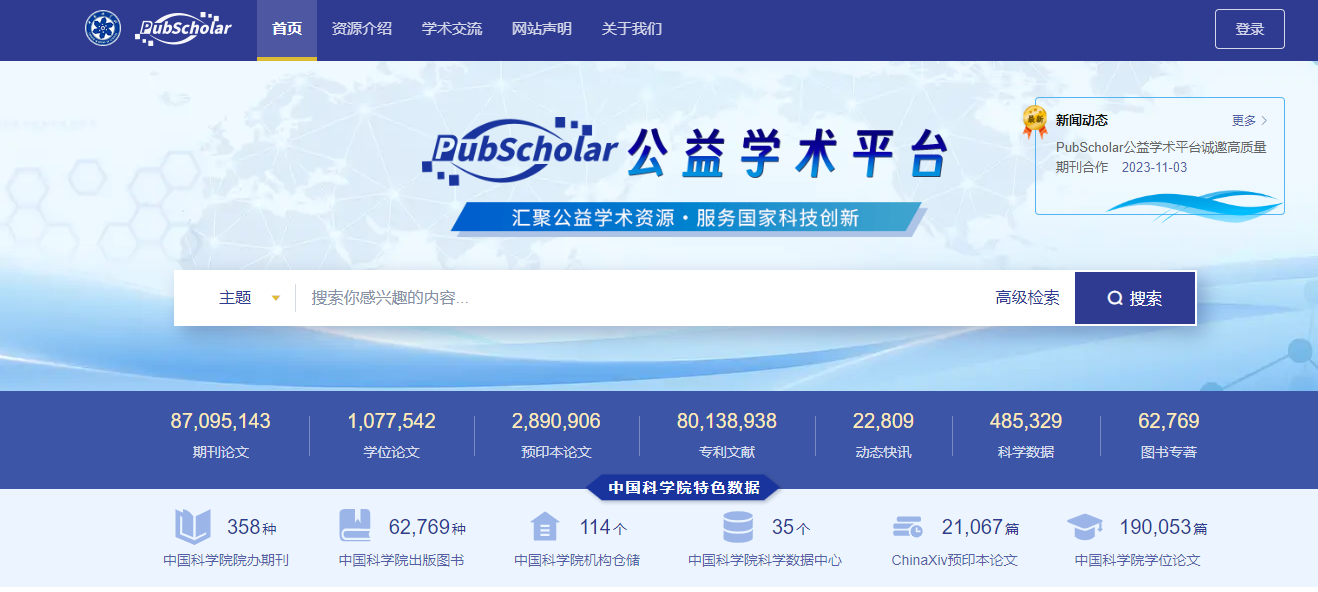Click the 期刊论文 count 87,095,143
The image size is (1318, 592).
221,421
